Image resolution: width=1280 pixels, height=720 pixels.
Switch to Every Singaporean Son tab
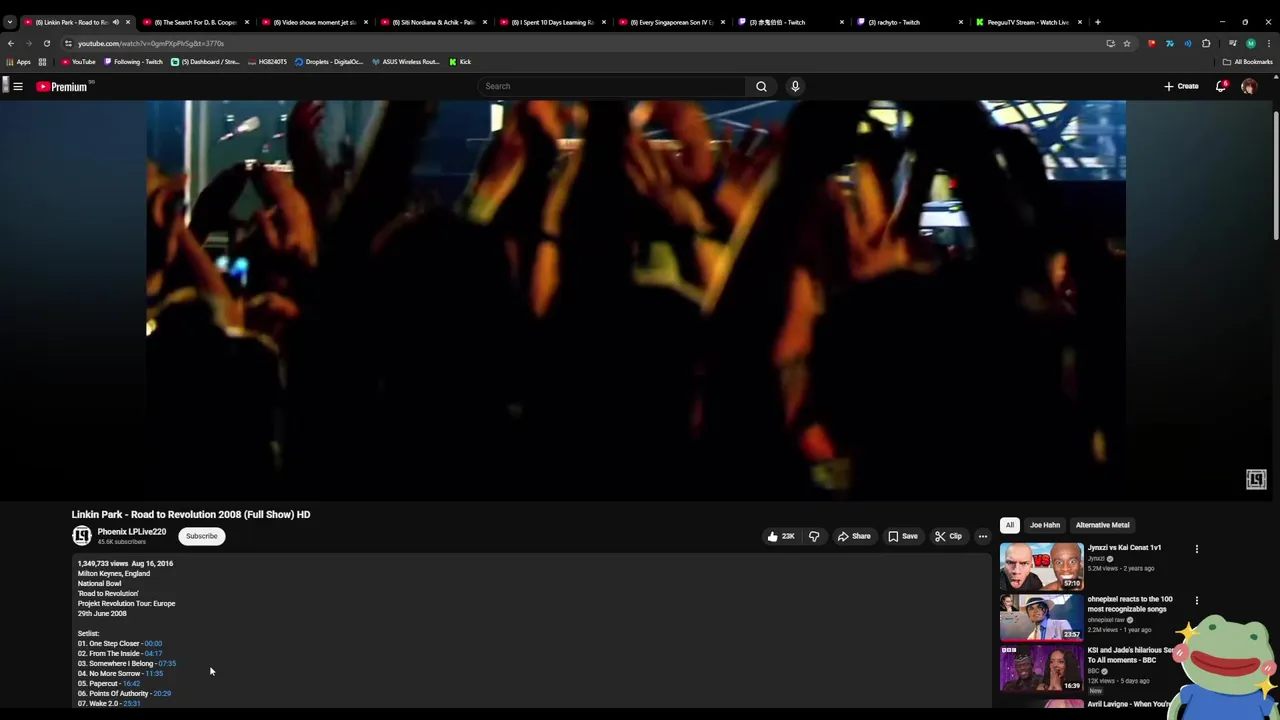[x=671, y=22]
